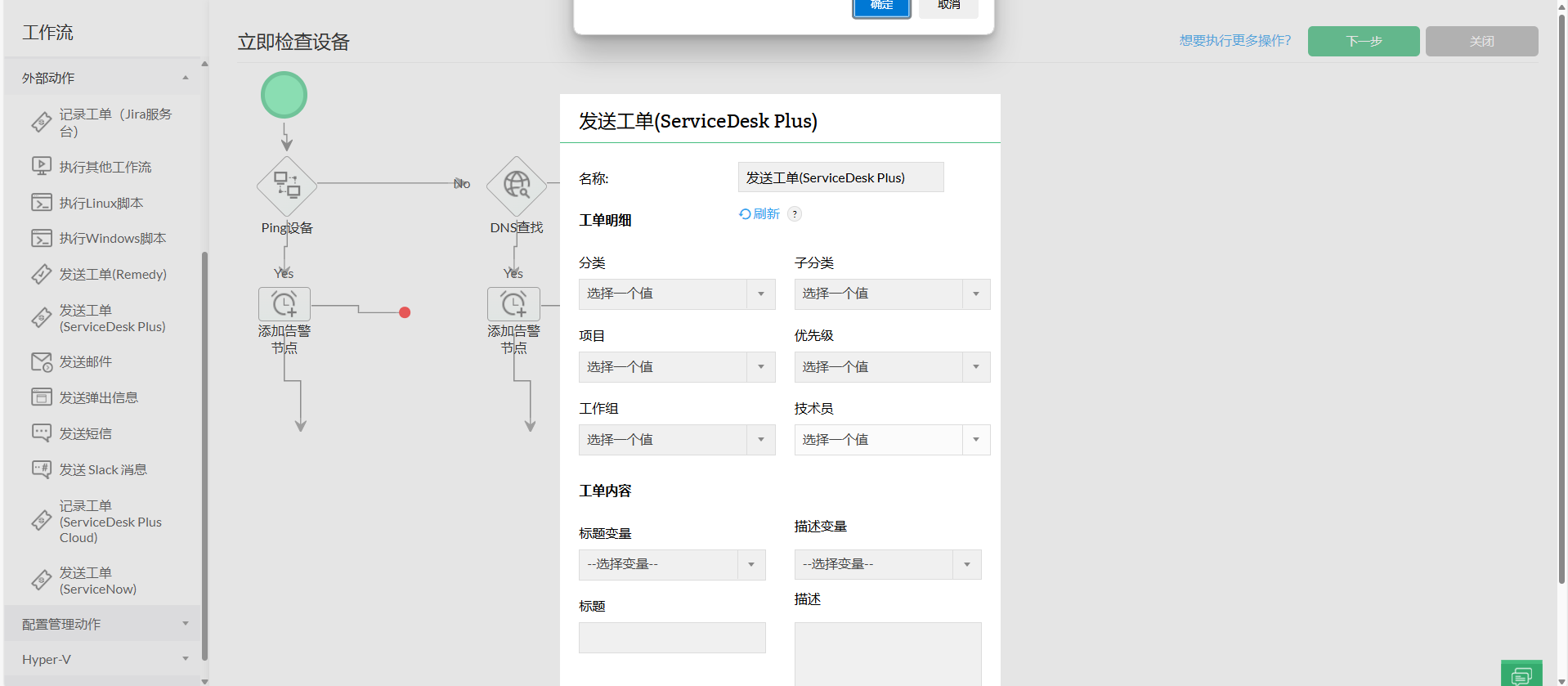Select the DNS查找 globe node icon
This screenshot has height=686, width=1568.
(x=517, y=186)
